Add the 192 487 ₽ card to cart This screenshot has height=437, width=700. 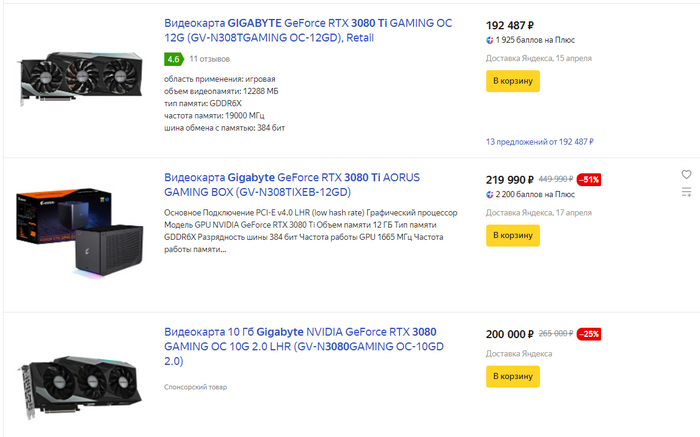click(x=512, y=81)
